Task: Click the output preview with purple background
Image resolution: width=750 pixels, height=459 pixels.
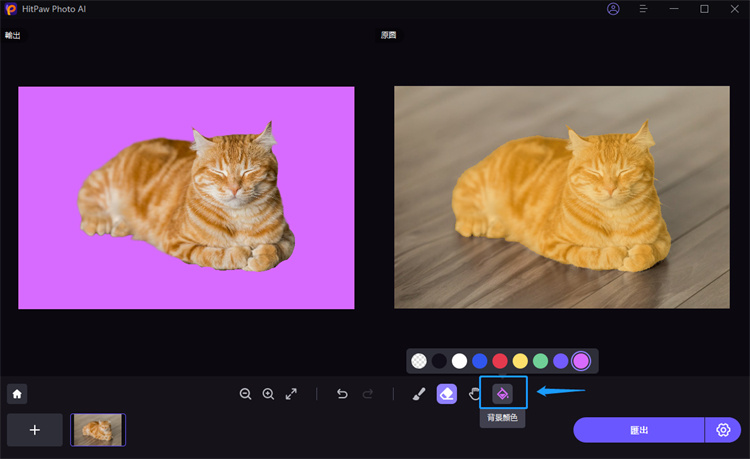Action: pos(186,197)
